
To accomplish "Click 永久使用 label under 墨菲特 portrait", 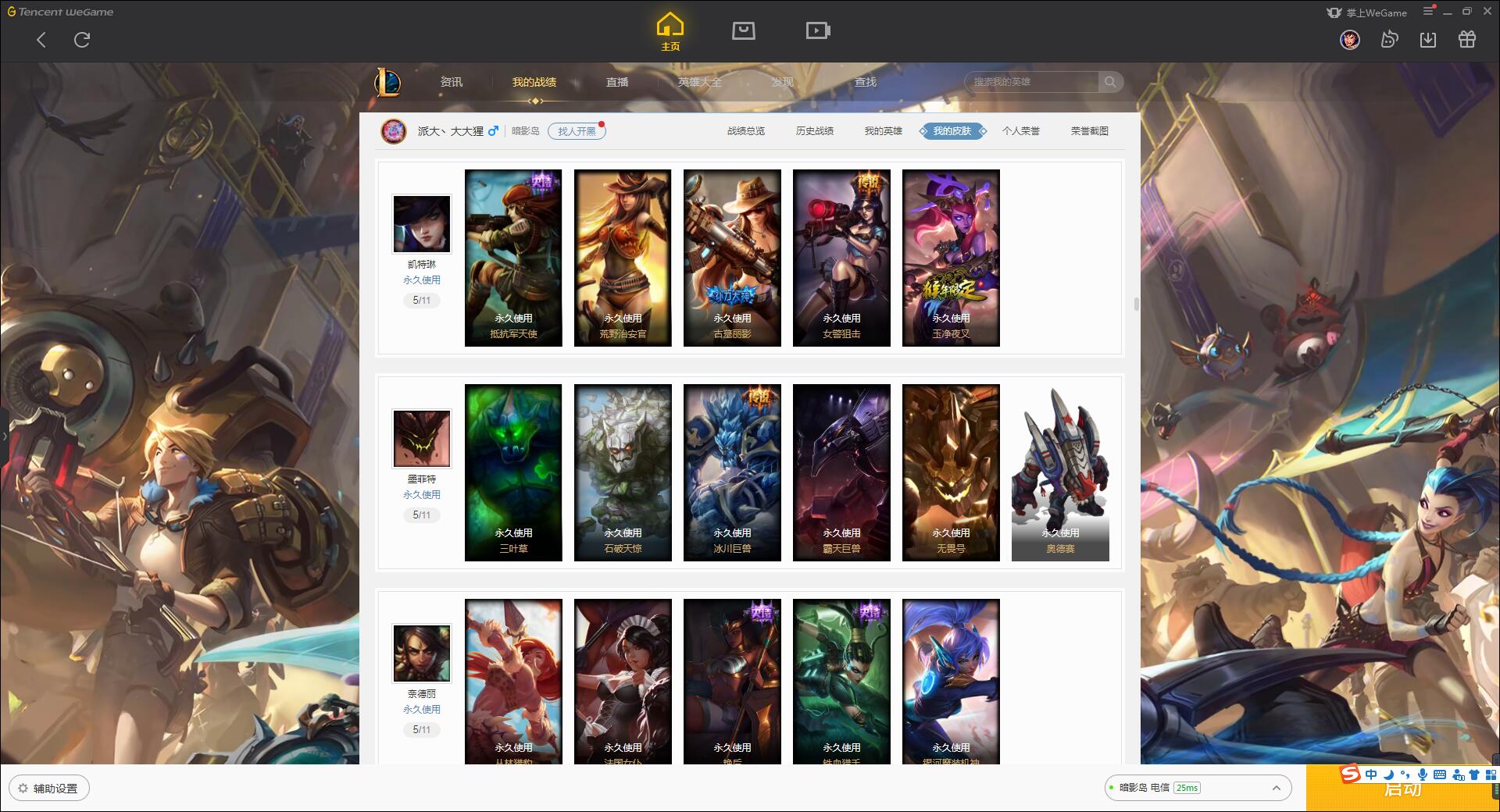I will coord(422,495).
